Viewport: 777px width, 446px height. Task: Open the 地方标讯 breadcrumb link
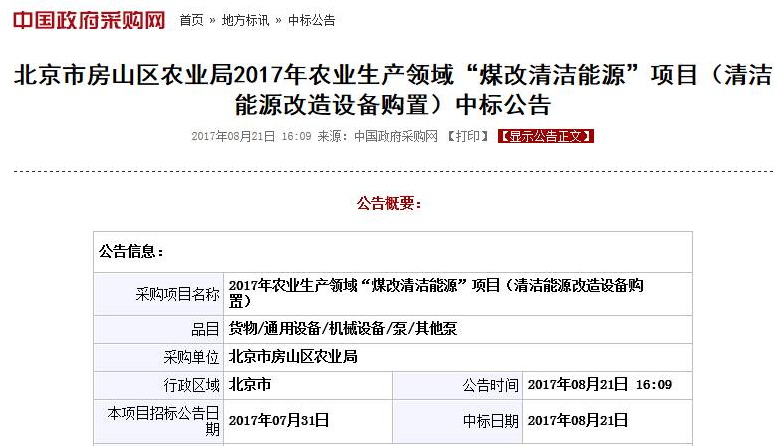pyautogui.click(x=245, y=20)
